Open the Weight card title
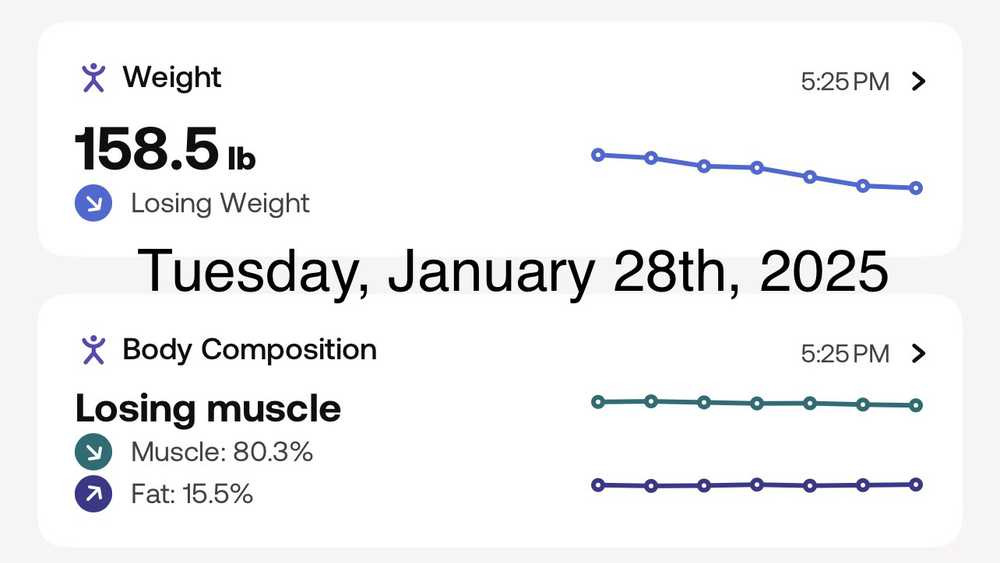The image size is (1000, 563). point(172,77)
